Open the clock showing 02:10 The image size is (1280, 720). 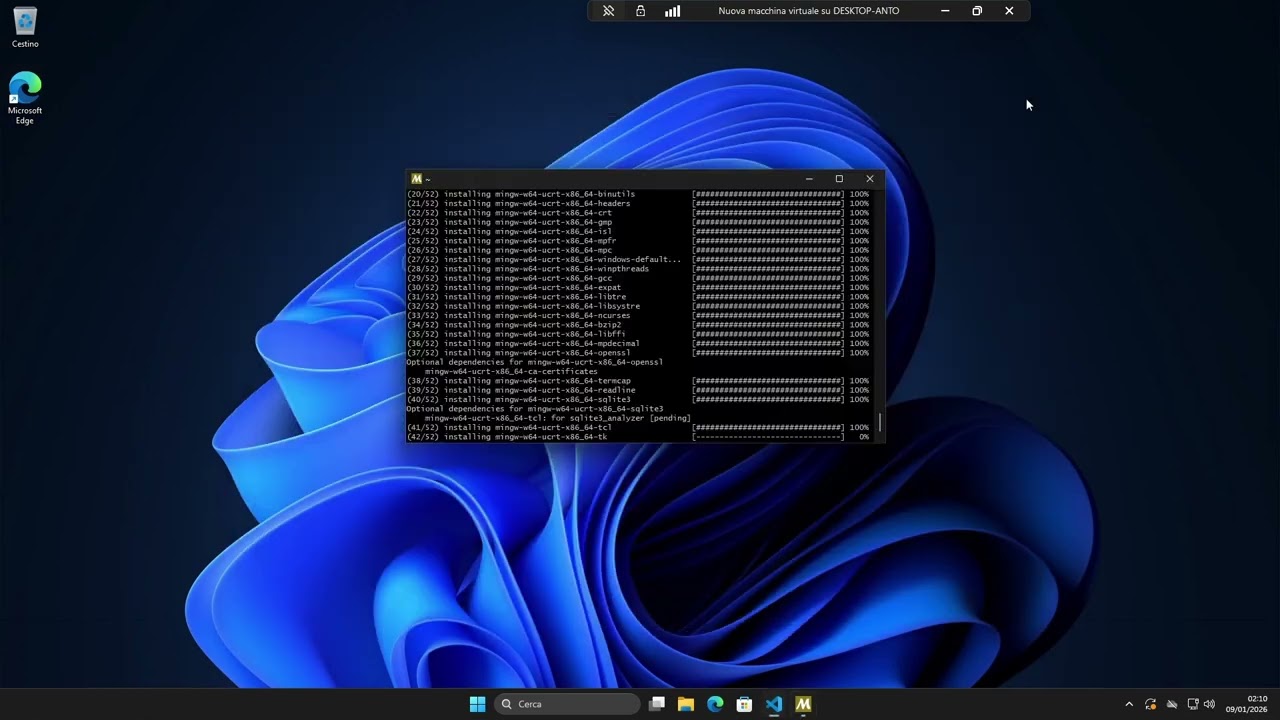[x=1246, y=704]
